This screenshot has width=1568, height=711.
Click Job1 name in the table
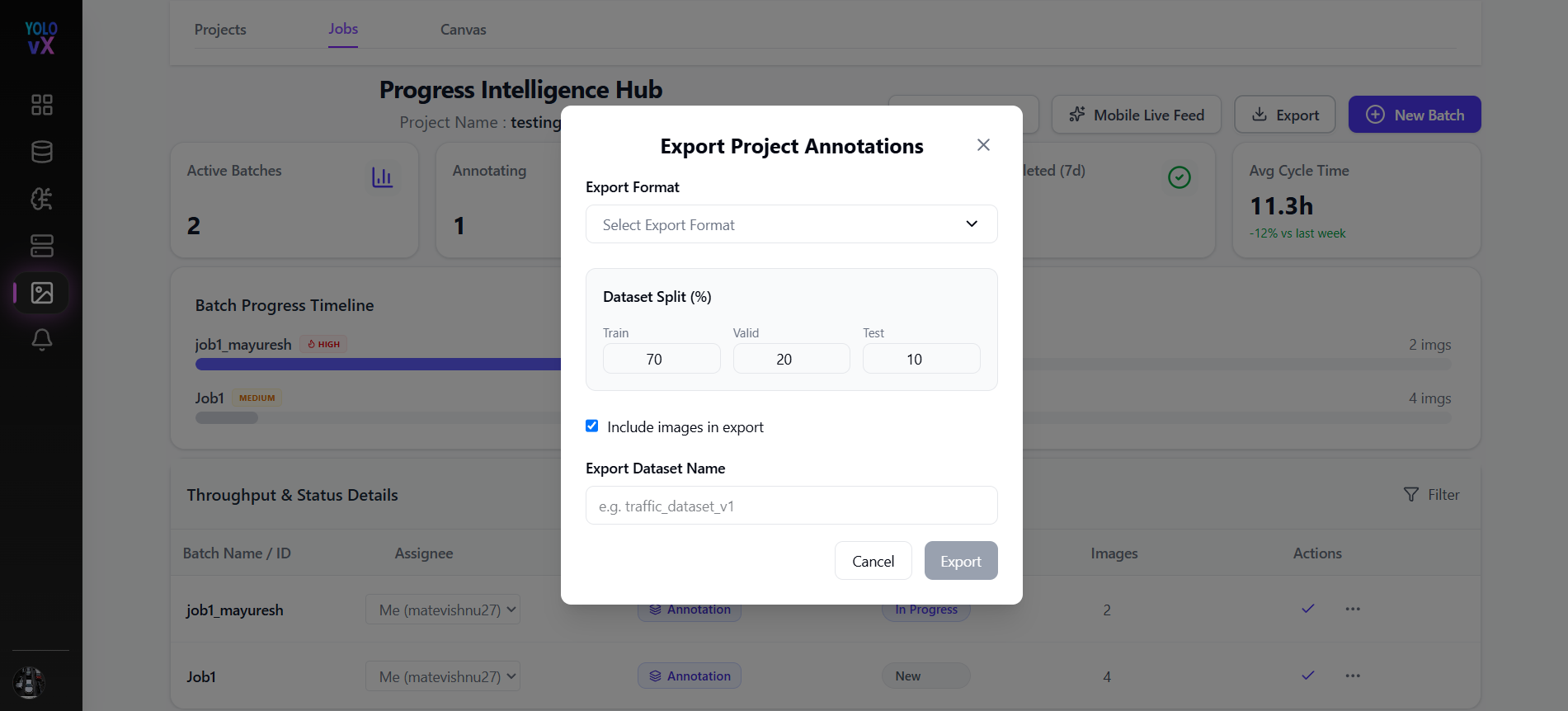(x=201, y=677)
